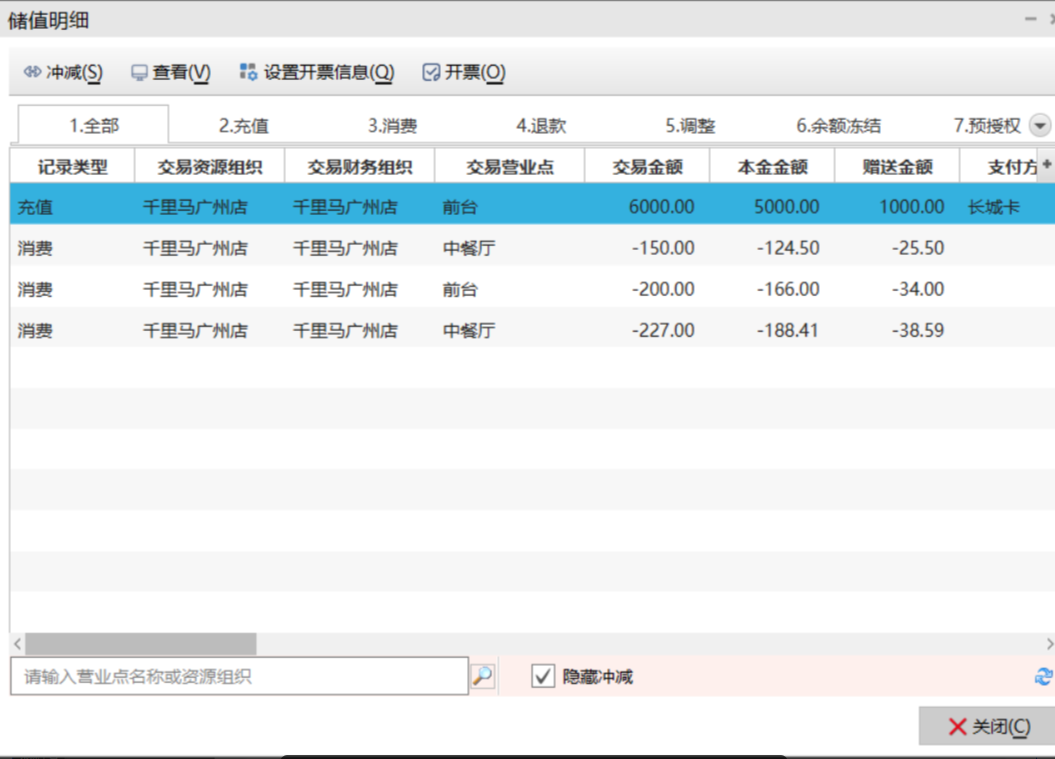1055x759 pixels.
Task: Expand the tab overflow dropdown arrow
Action: 1040,126
